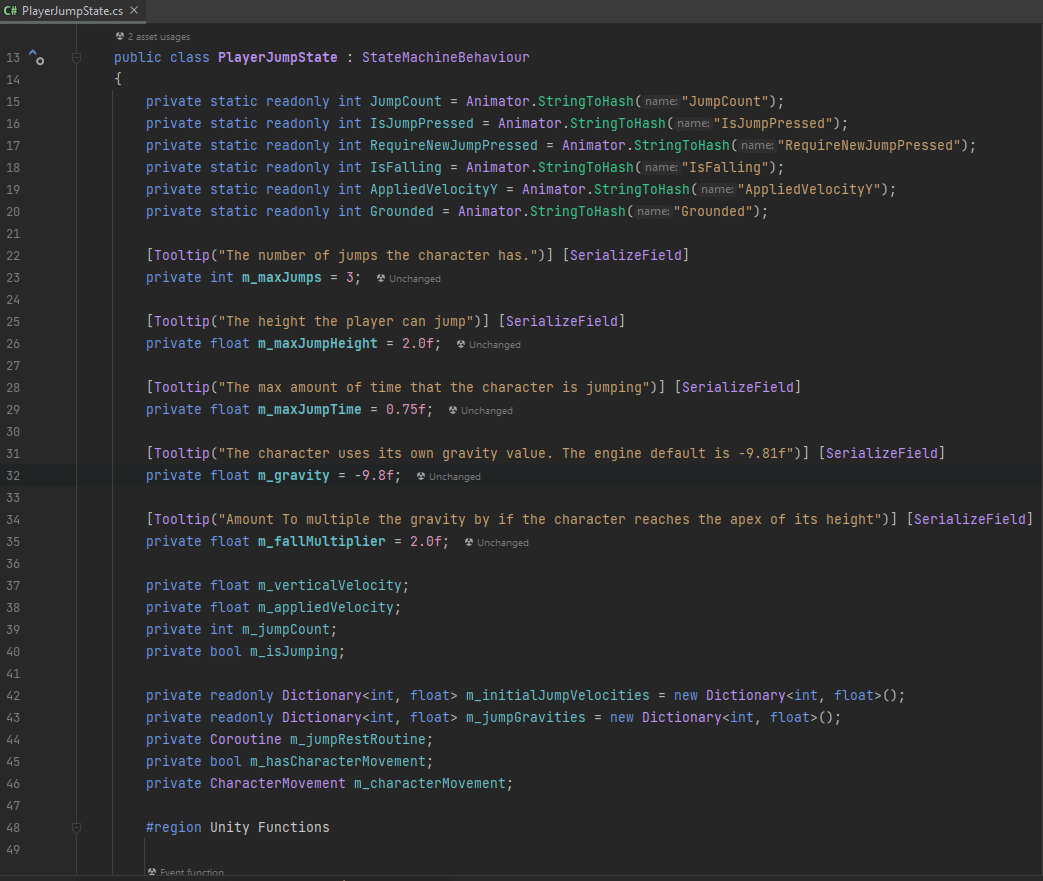Click the 'Unchanged' hint after m_maxJumpTime
Viewport: 1043px width, 881px height.
tap(486, 411)
